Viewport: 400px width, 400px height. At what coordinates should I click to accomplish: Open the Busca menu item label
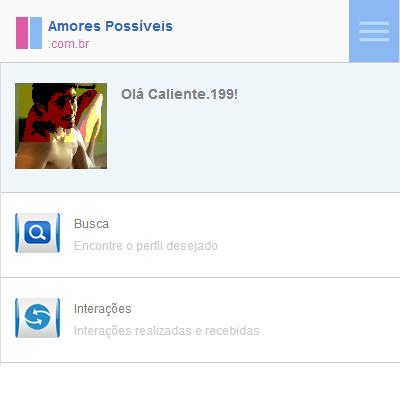(x=91, y=224)
